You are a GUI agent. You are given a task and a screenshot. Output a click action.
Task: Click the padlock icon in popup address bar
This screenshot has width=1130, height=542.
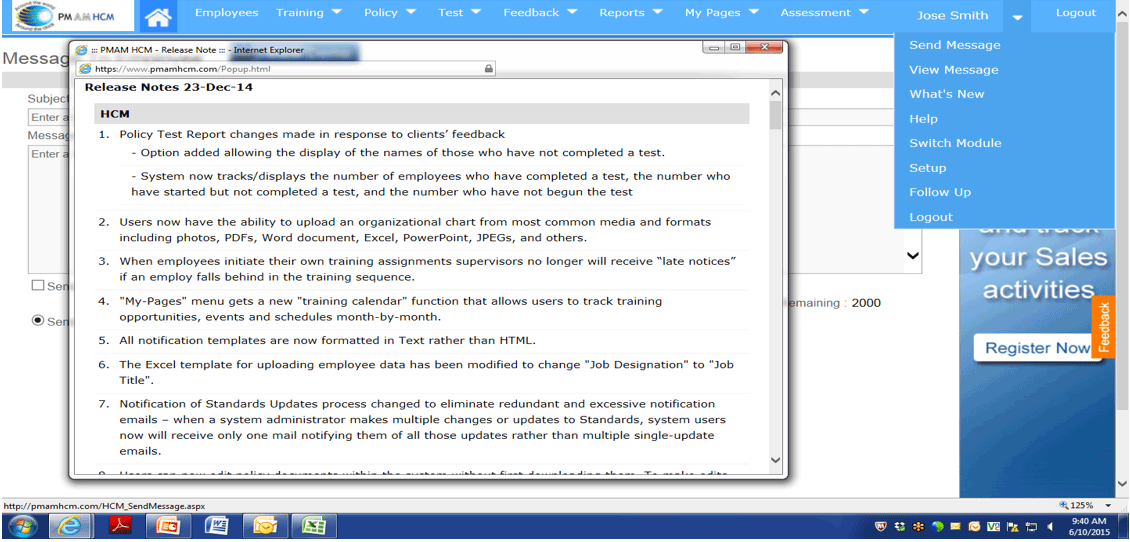tap(488, 69)
